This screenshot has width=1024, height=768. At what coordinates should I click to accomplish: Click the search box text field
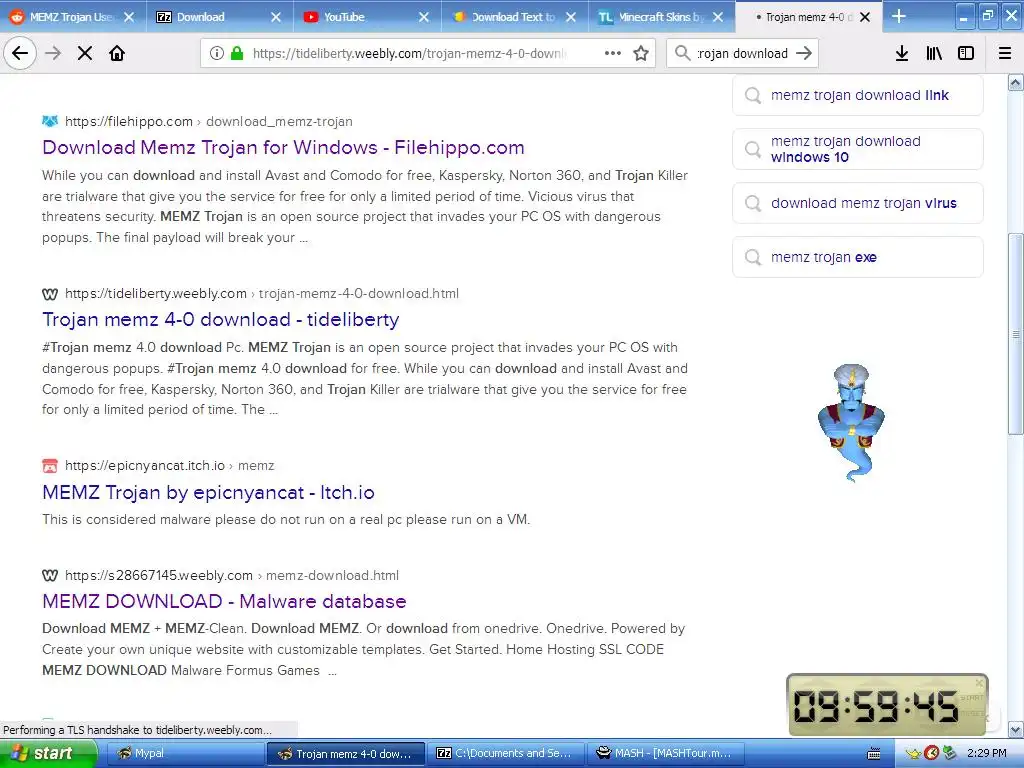point(742,53)
